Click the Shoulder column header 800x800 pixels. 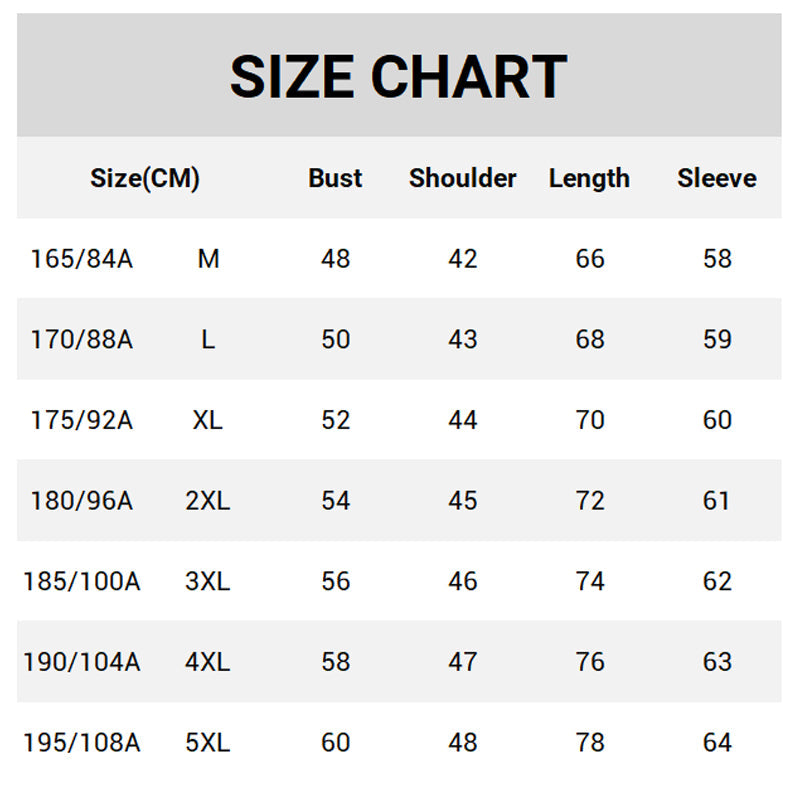(x=462, y=179)
